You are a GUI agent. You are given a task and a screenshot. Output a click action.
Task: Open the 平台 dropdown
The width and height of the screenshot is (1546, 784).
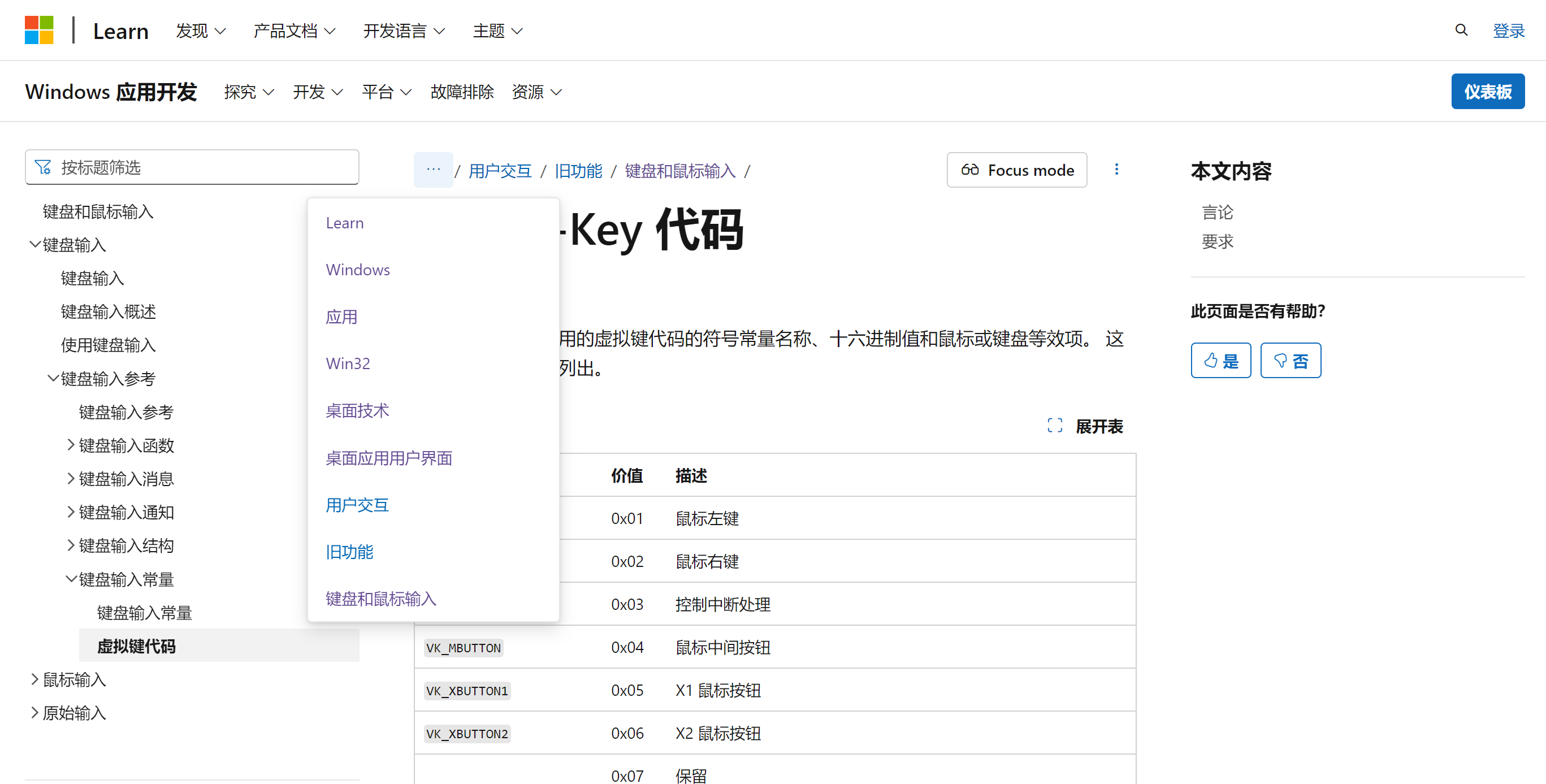pos(387,92)
